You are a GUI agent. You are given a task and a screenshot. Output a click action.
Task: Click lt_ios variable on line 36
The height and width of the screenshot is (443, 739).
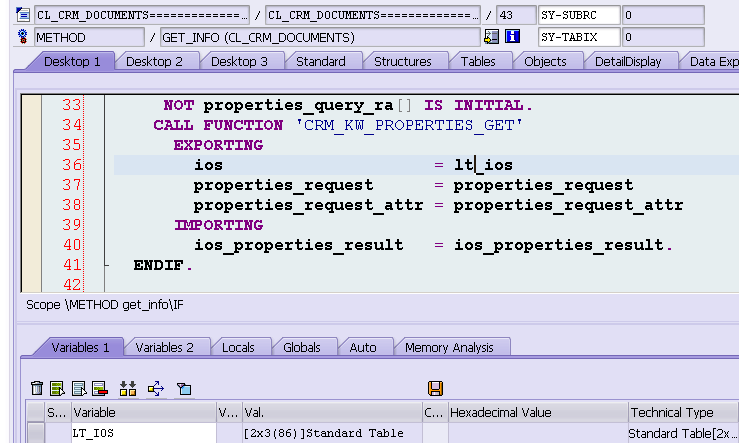(483, 165)
